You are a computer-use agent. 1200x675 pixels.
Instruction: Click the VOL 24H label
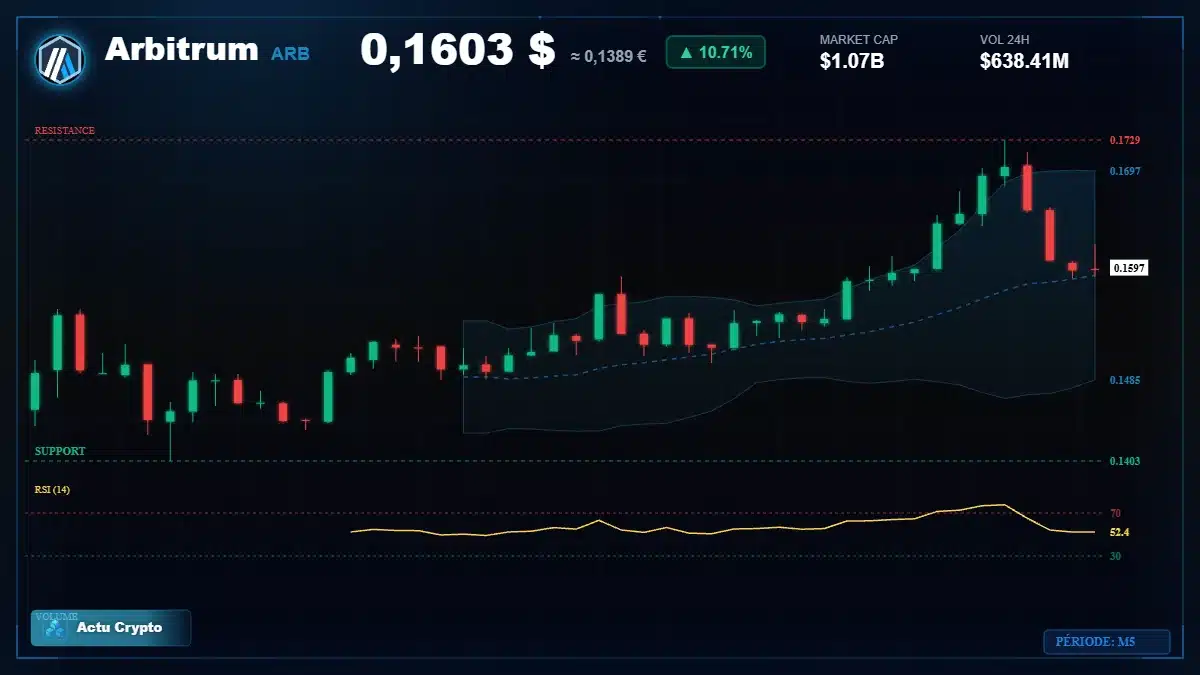point(1004,40)
